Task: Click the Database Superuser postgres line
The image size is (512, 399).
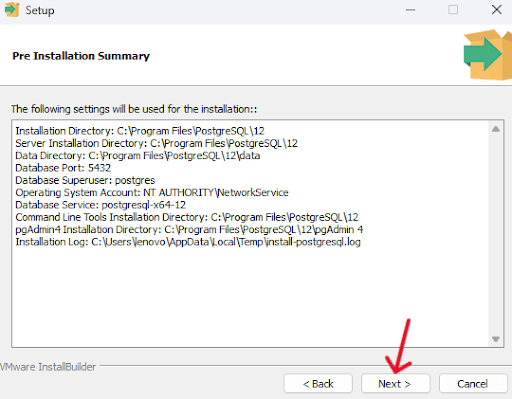Action: click(85, 180)
